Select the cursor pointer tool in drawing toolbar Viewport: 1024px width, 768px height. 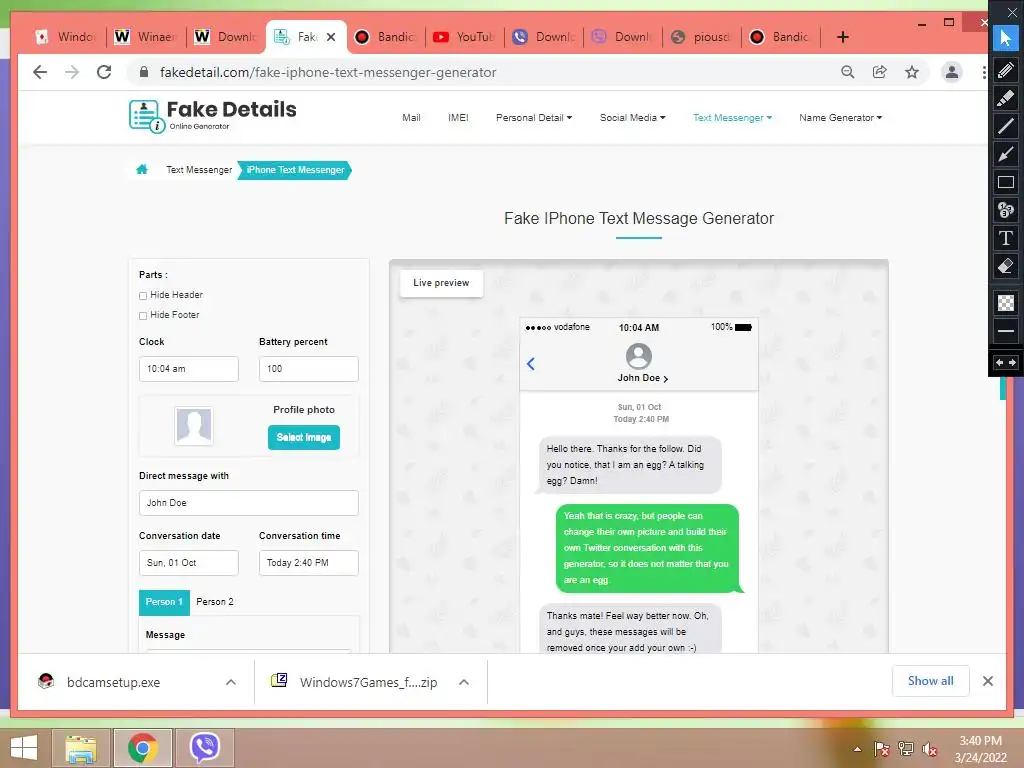1006,39
